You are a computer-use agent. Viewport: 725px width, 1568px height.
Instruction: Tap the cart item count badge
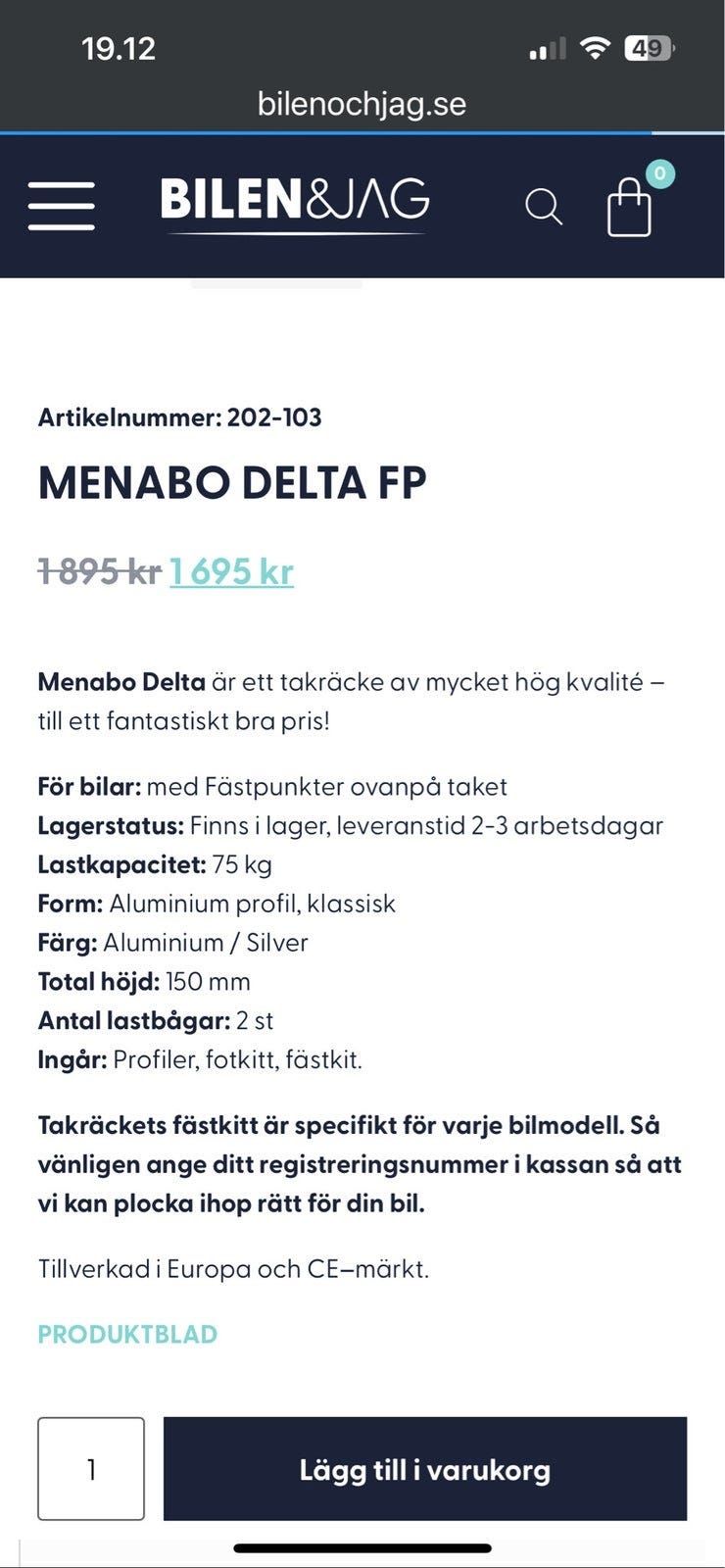[660, 174]
